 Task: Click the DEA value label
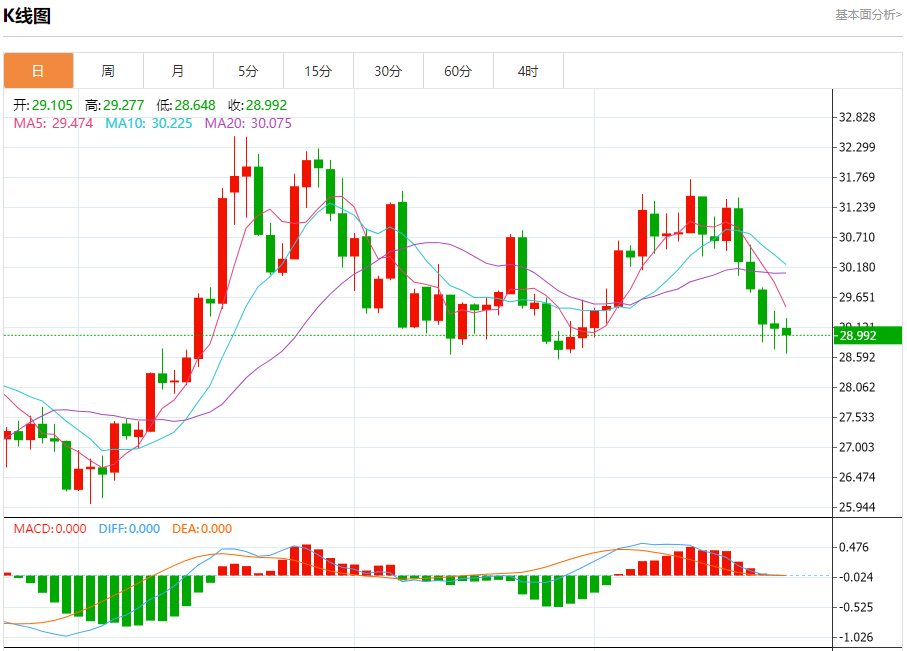click(x=202, y=529)
